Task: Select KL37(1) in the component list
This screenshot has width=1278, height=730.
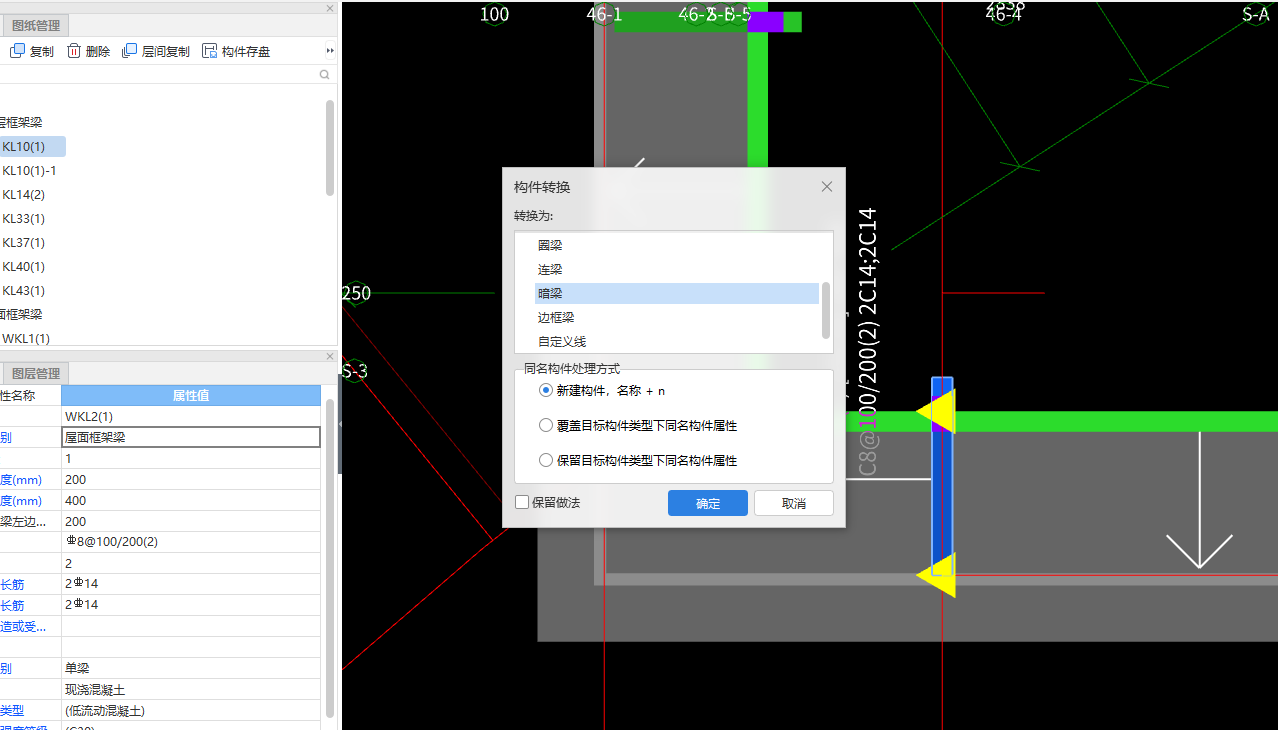Action: [24, 243]
